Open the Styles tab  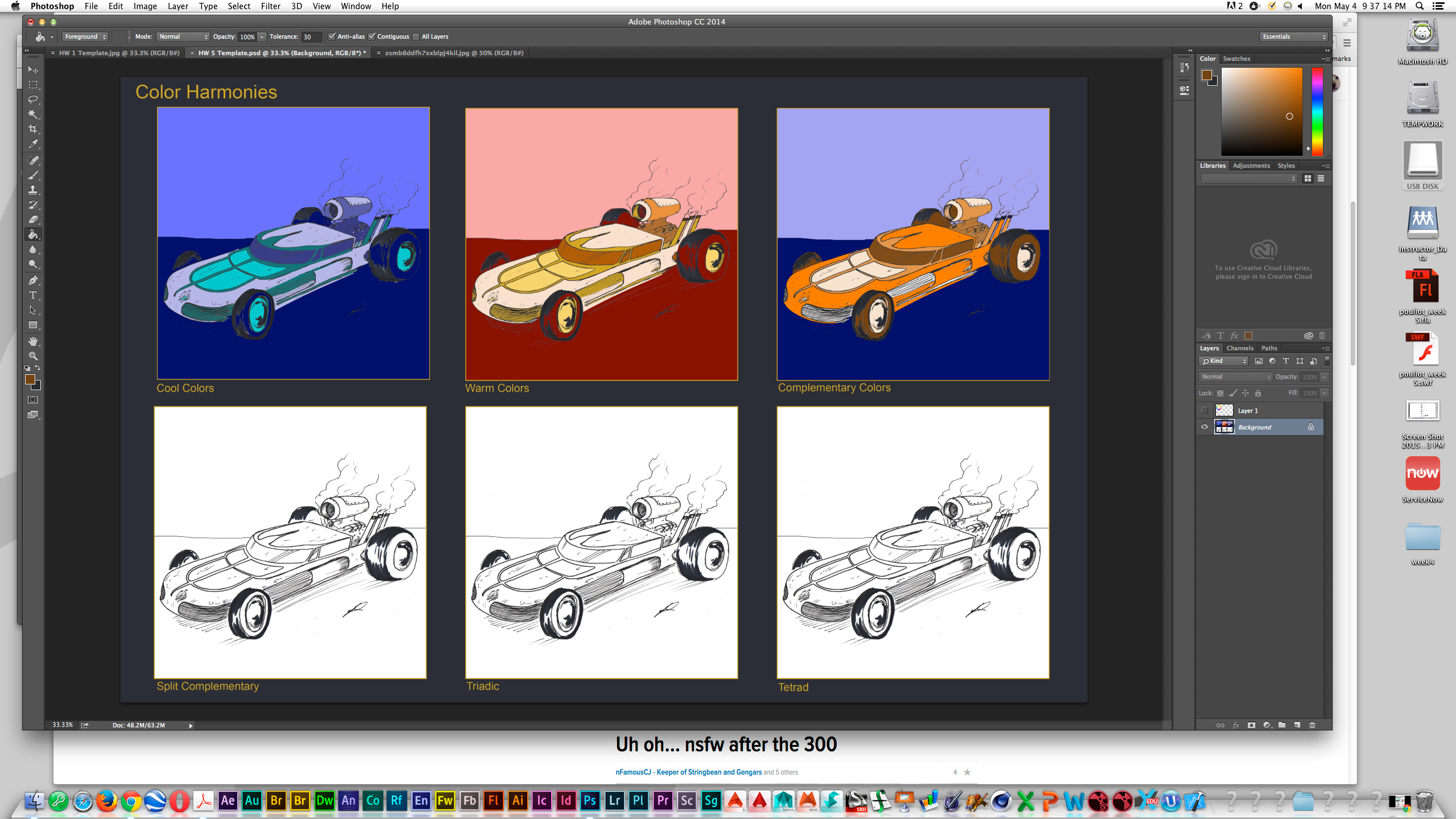coord(1286,166)
